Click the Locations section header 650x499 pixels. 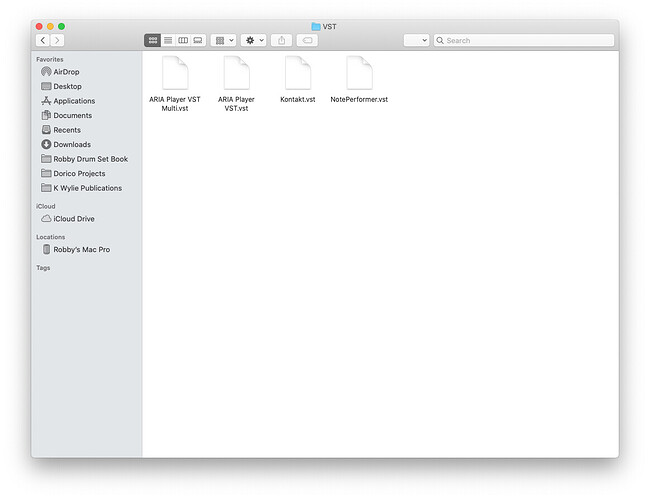coord(51,237)
